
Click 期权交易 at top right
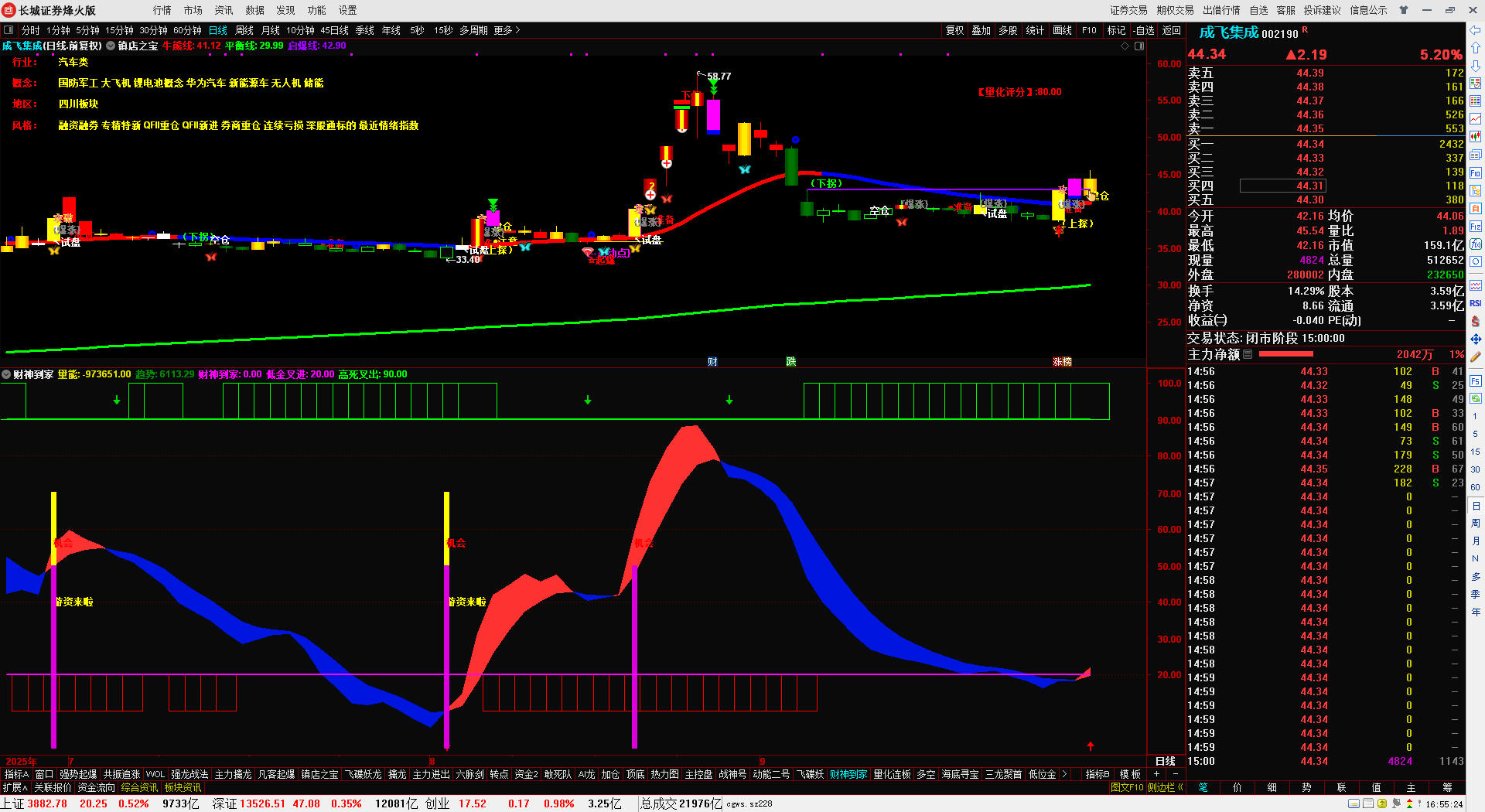pyautogui.click(x=1176, y=10)
